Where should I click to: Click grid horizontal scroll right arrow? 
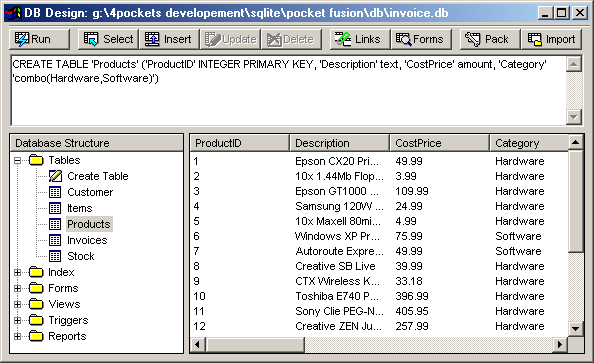point(560,344)
